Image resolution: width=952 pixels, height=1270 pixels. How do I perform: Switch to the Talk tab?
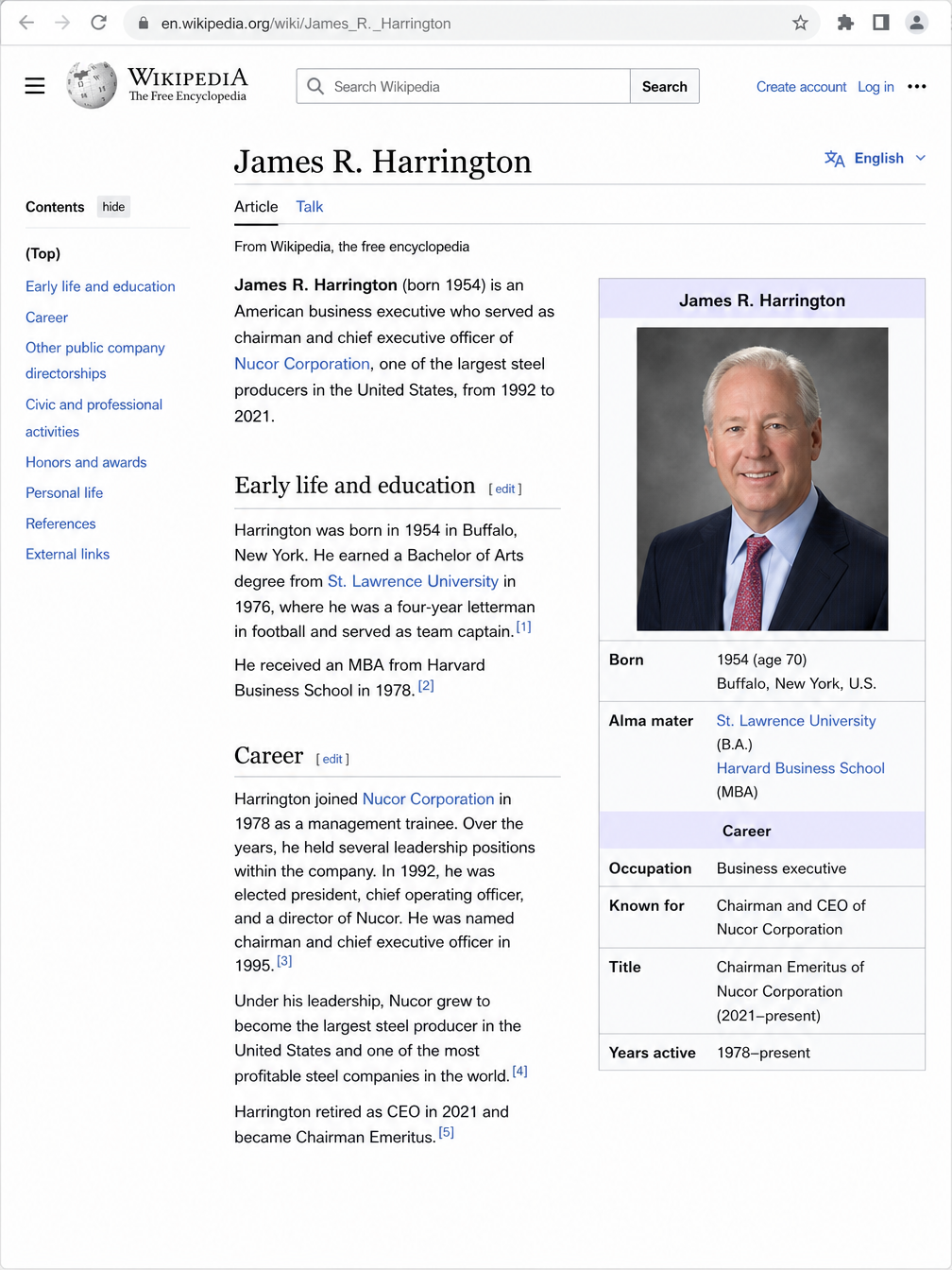pos(309,207)
